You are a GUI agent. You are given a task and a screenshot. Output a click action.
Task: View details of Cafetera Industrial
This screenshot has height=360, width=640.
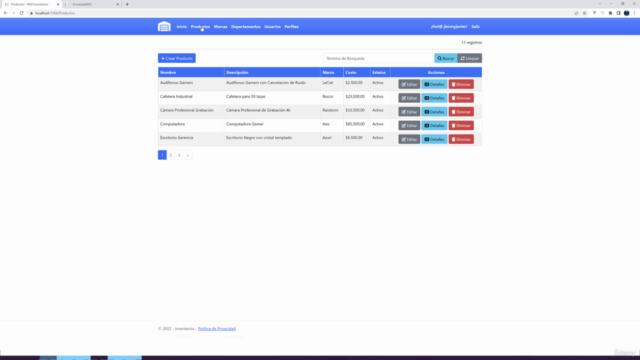pyautogui.click(x=434, y=98)
